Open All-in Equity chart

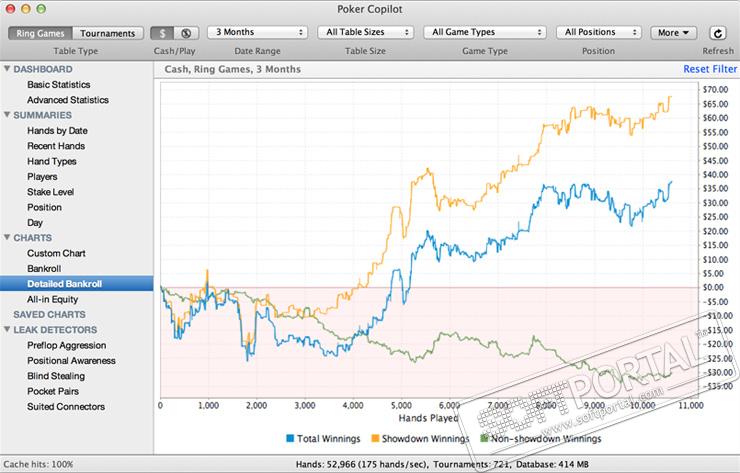(52, 299)
